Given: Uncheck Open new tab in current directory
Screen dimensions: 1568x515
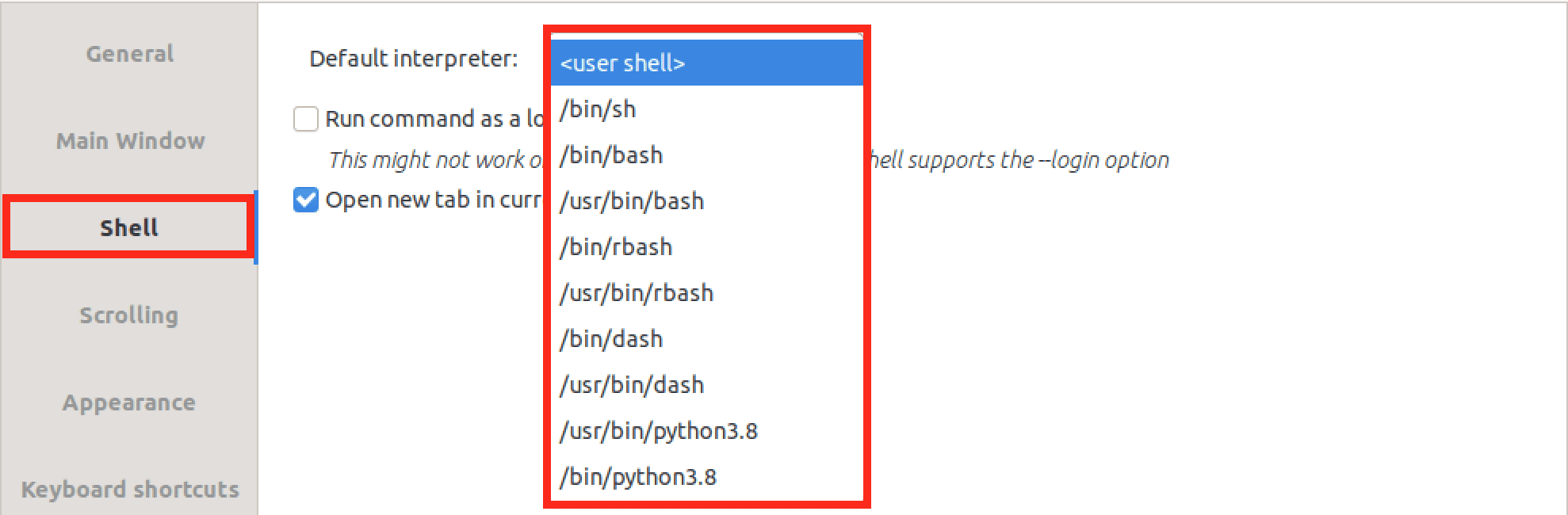Looking at the screenshot, I should coord(306,200).
